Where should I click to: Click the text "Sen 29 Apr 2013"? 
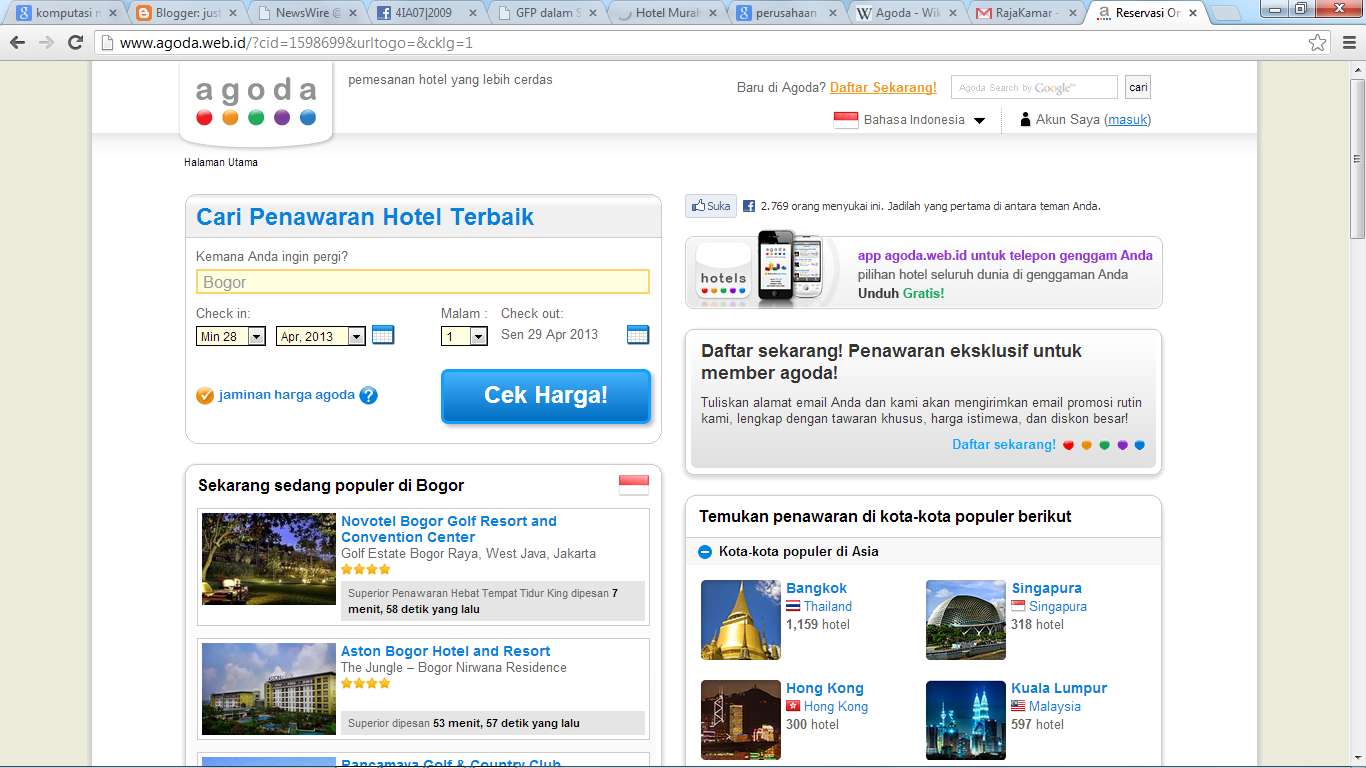[x=550, y=334]
